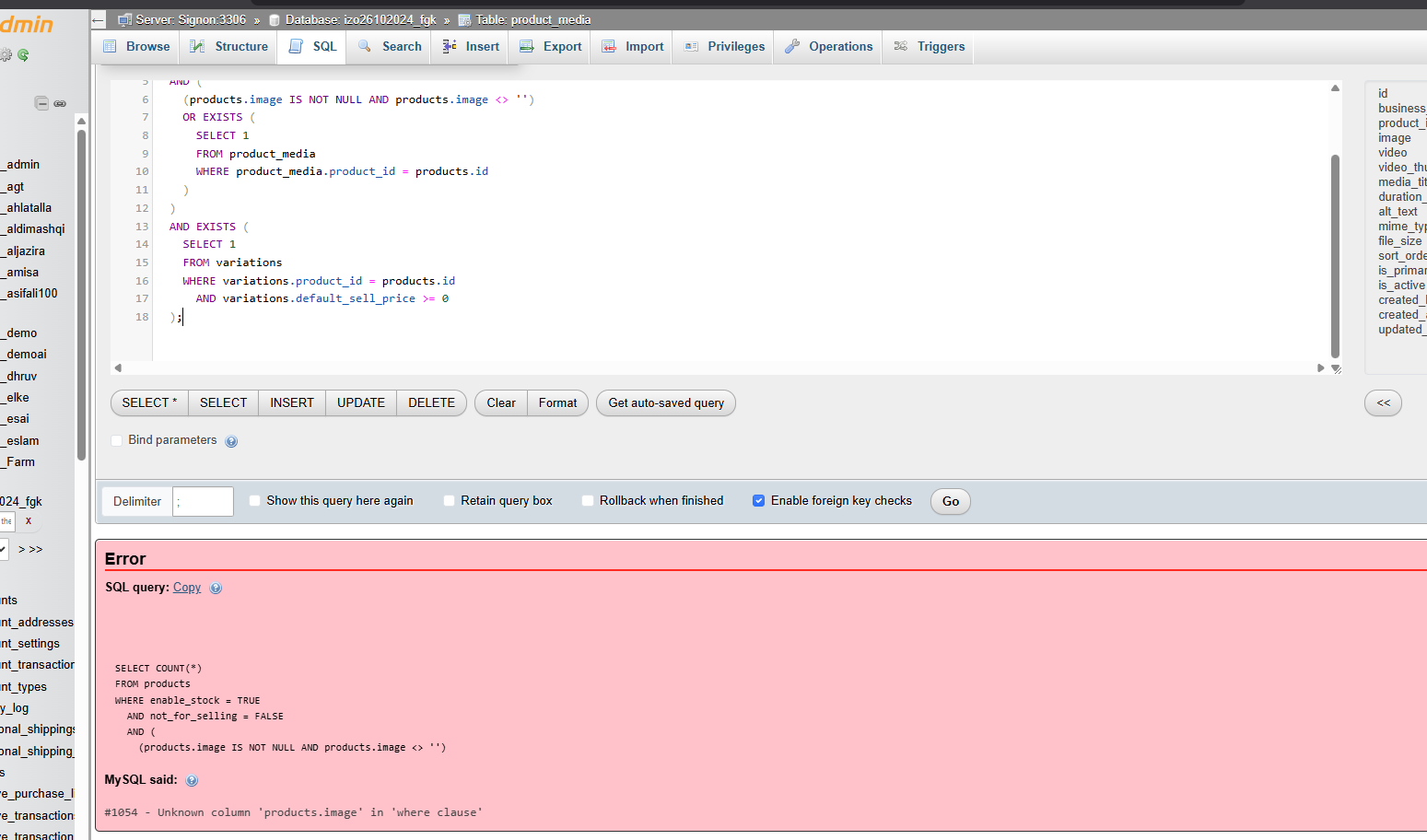The image size is (1427, 840).
Task: Click the Triggers tab's icon
Action: point(901,46)
